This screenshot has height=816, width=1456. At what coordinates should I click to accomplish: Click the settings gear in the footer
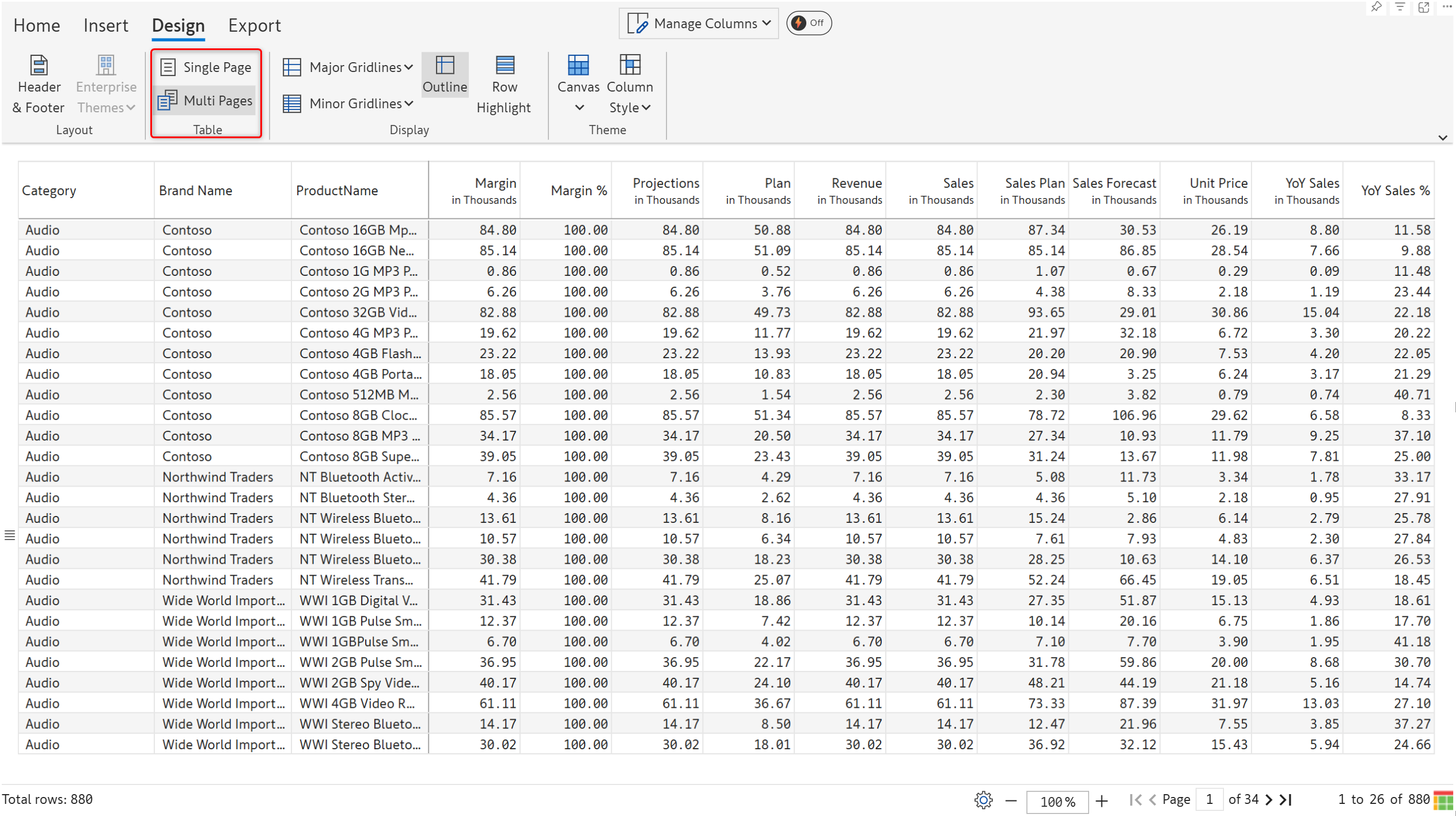983,800
